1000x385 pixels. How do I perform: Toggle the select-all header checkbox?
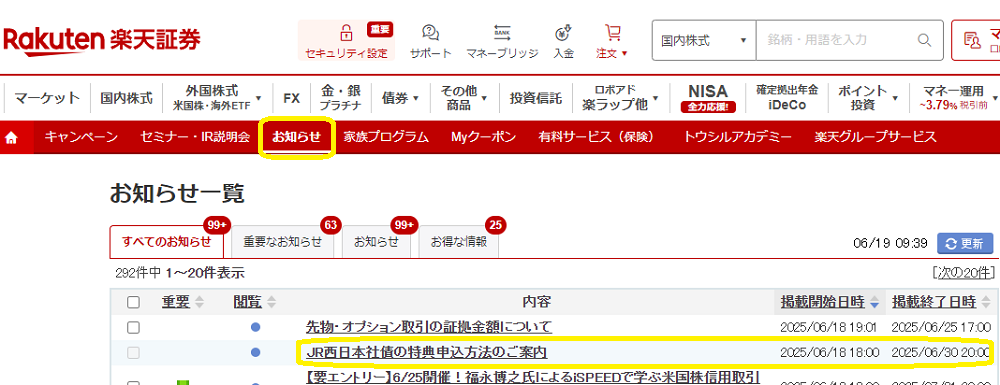point(133,302)
